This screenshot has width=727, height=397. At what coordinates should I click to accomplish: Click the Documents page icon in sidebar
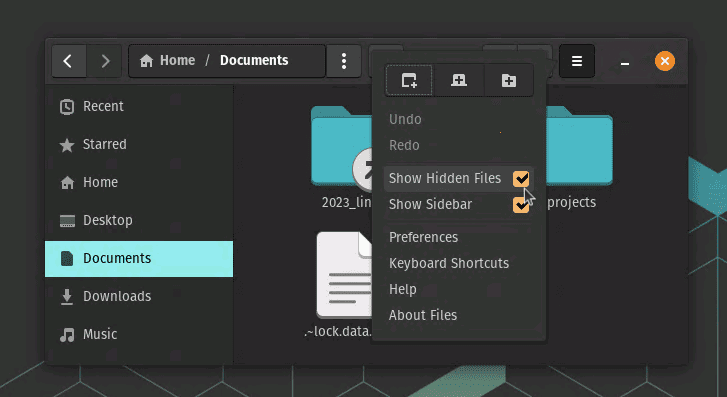click(x=67, y=258)
